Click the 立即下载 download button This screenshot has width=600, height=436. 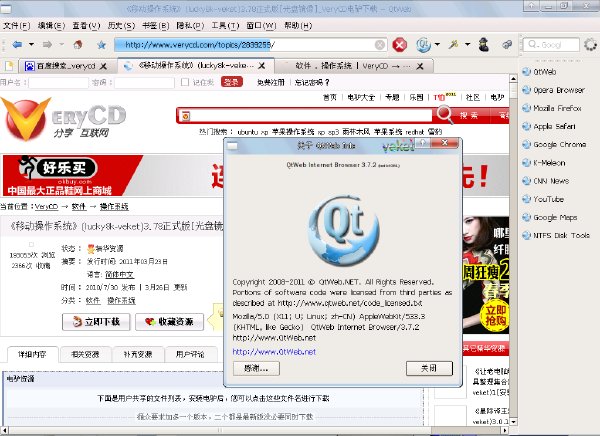point(96,322)
